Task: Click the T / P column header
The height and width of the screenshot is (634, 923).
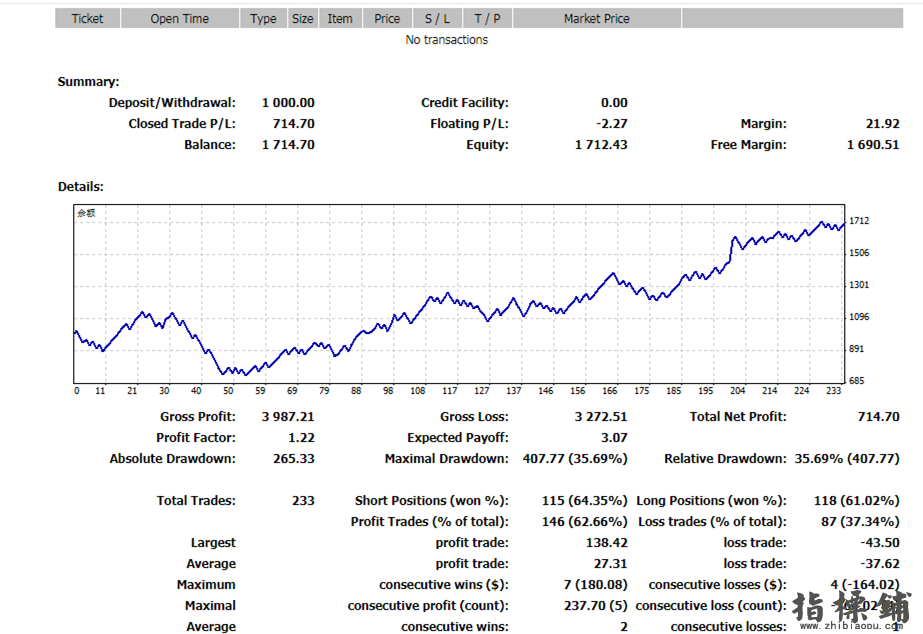Action: pos(487,18)
